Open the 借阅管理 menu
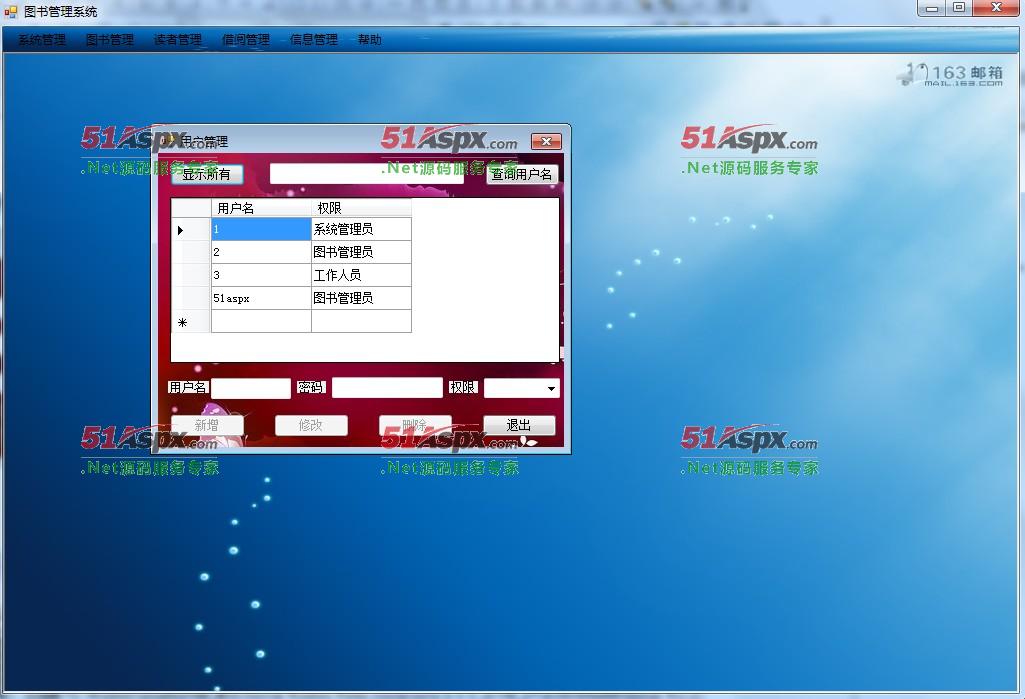1025x699 pixels. [246, 40]
